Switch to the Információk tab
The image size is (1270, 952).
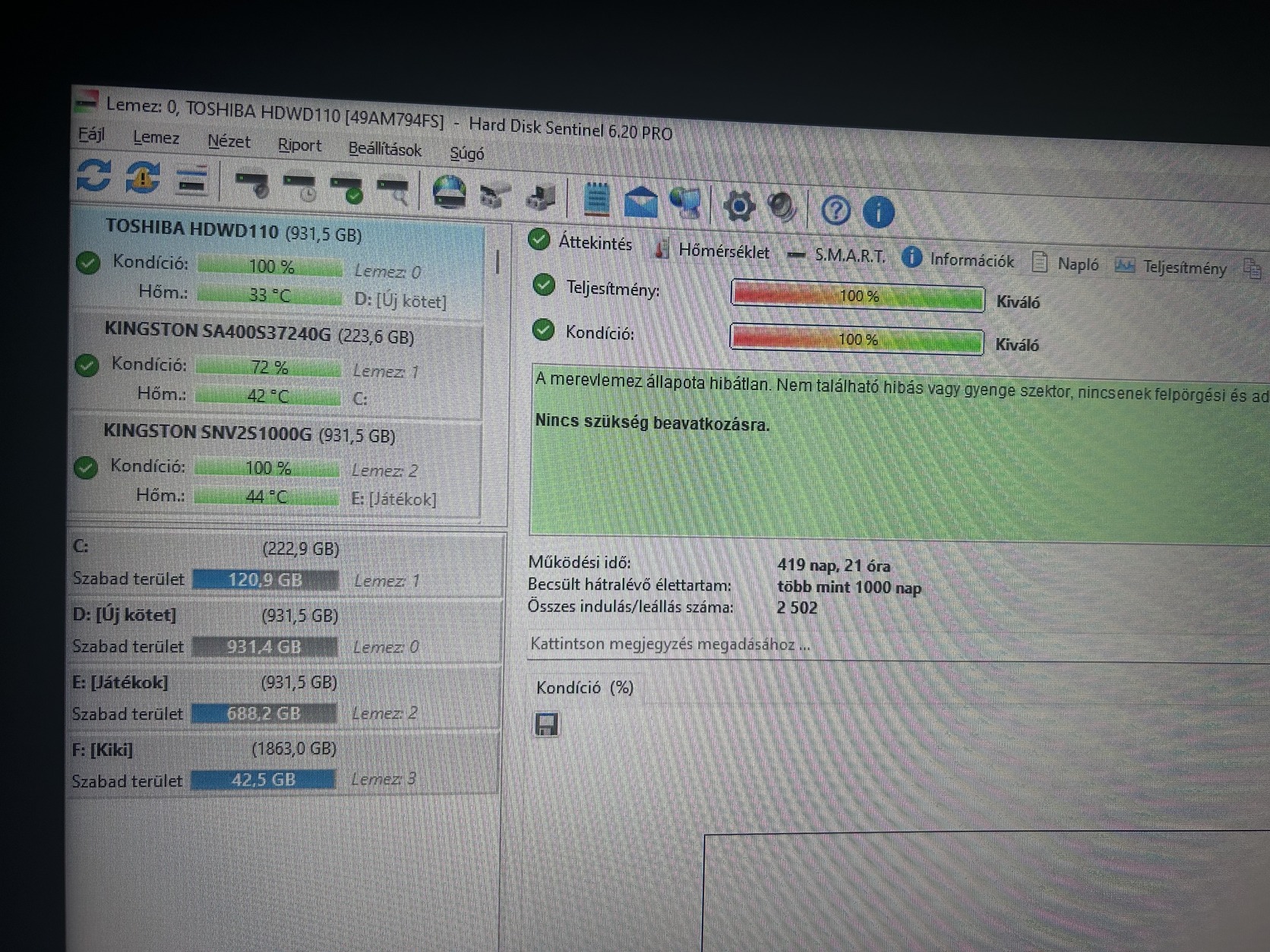958,260
